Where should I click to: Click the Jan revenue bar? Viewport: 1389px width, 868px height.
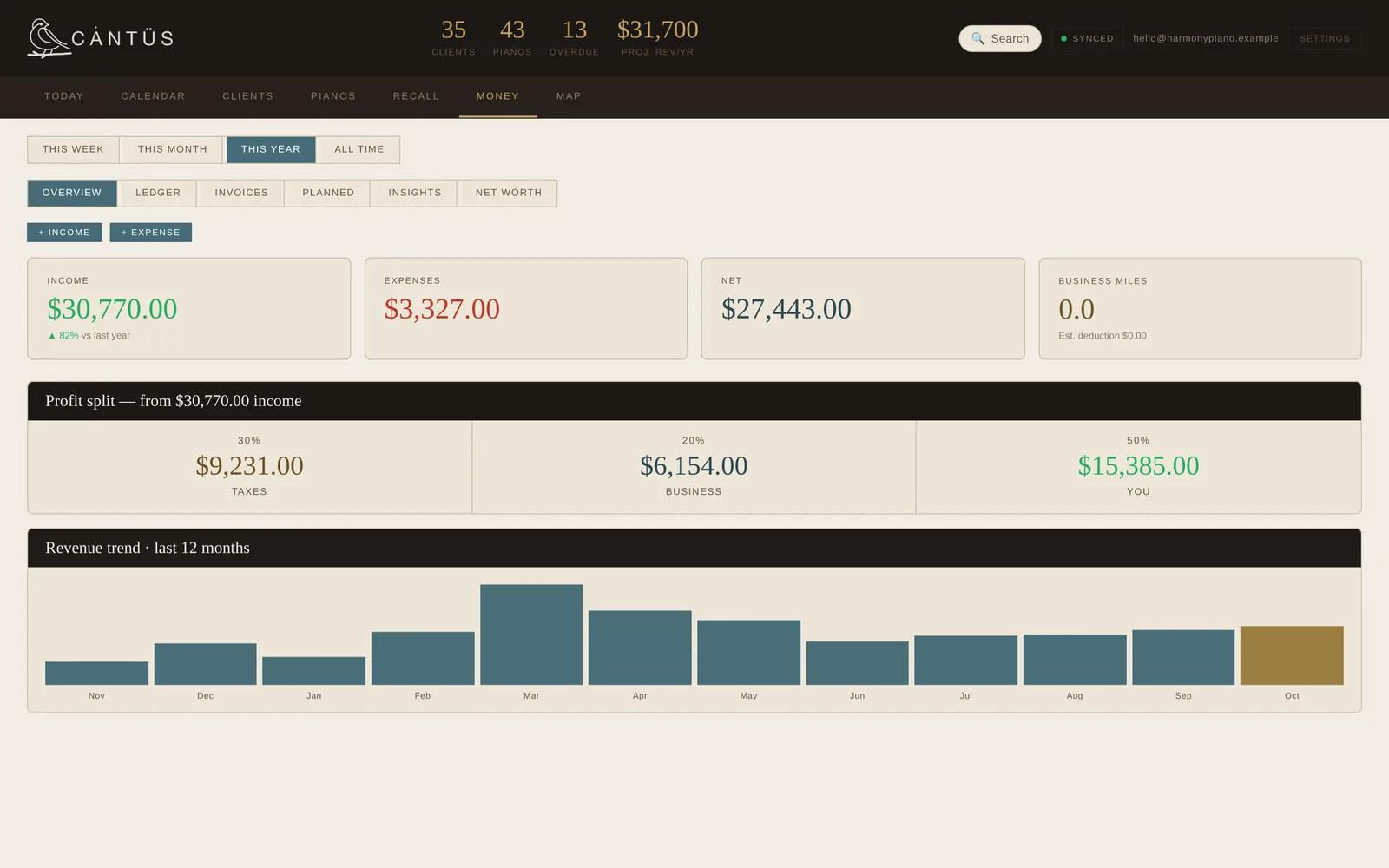coord(314,671)
